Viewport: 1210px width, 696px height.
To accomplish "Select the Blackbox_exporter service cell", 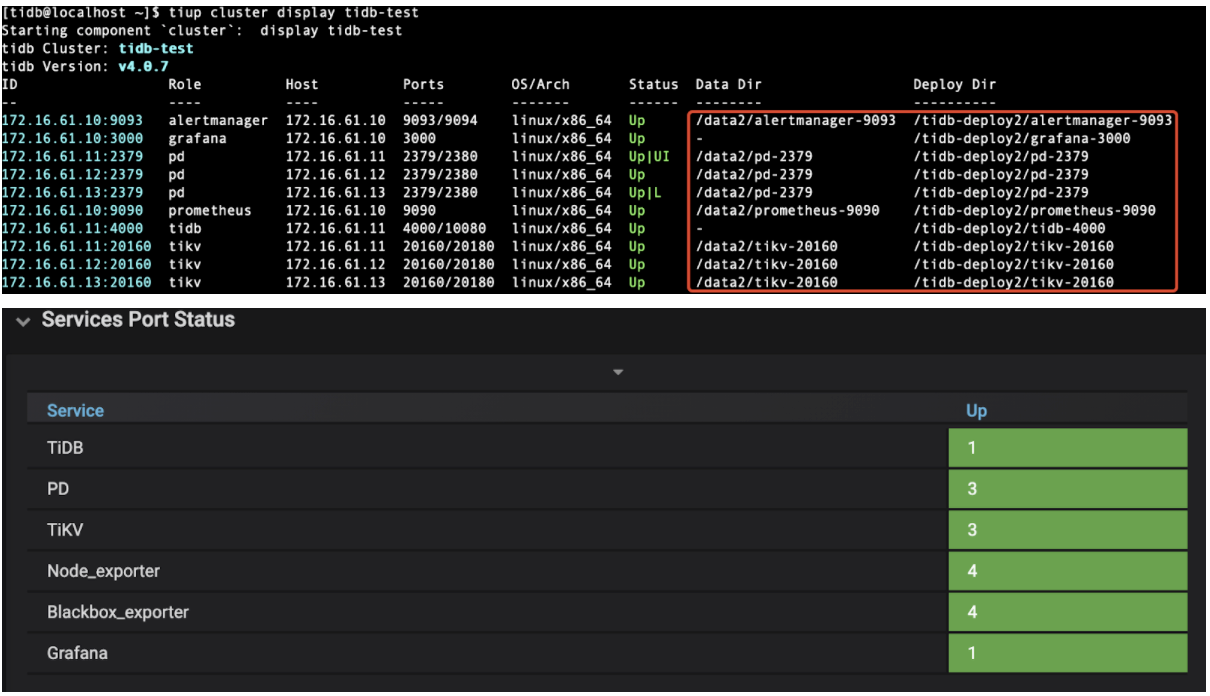I will click(487, 612).
